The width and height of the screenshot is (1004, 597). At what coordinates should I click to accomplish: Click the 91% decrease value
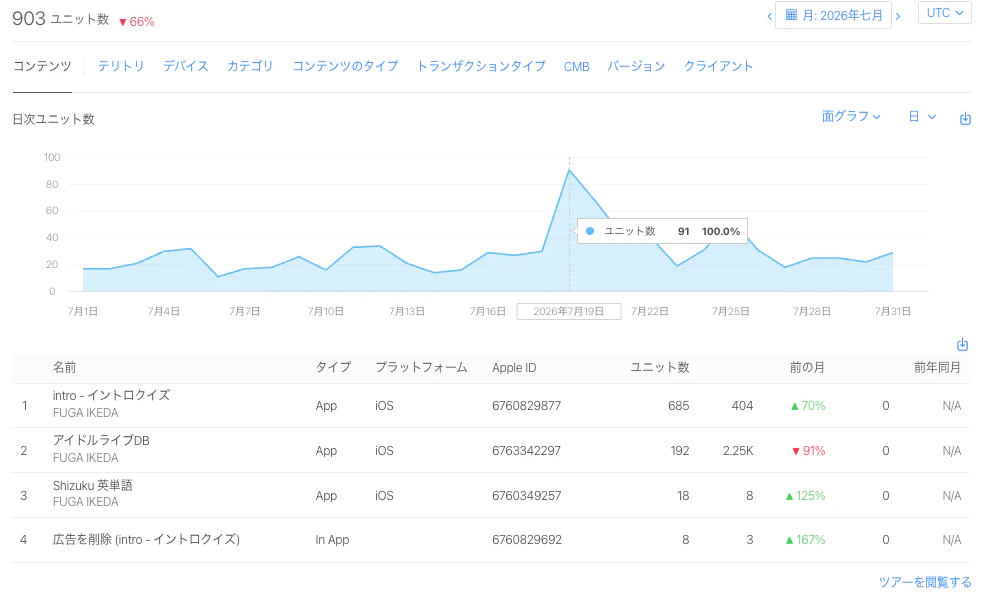[809, 451]
